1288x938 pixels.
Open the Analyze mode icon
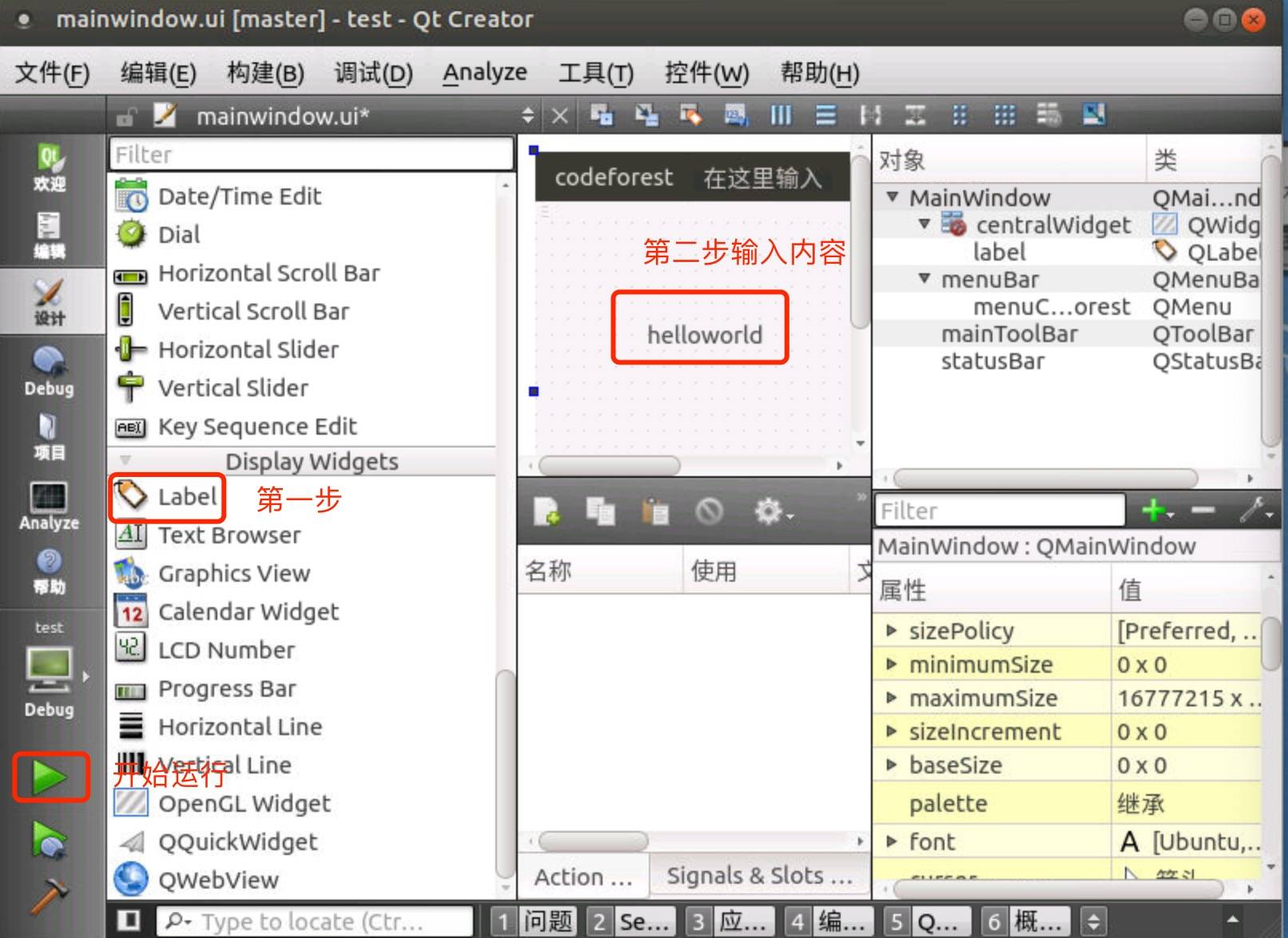[x=49, y=506]
